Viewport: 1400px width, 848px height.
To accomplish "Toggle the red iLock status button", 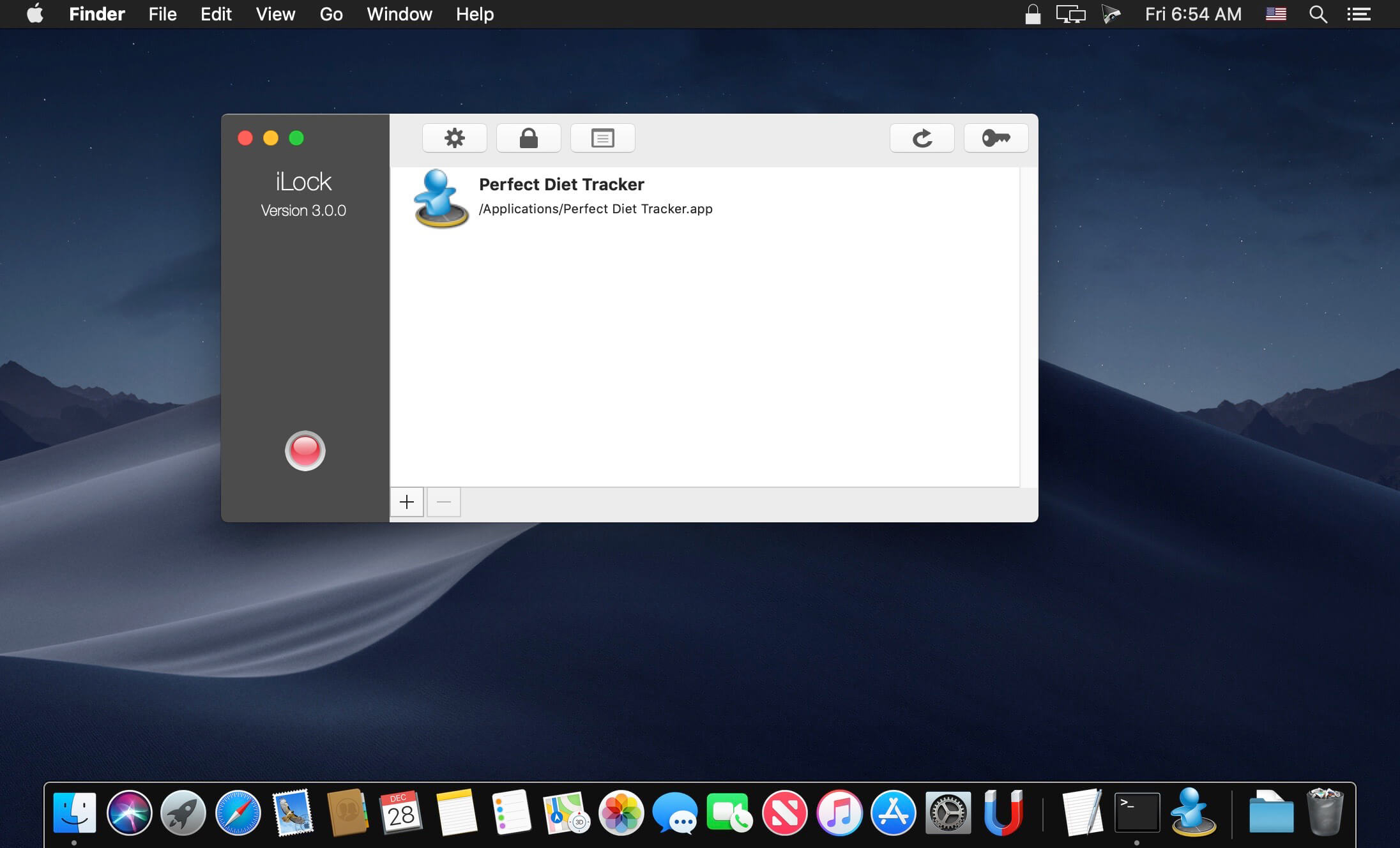I will 305,451.
